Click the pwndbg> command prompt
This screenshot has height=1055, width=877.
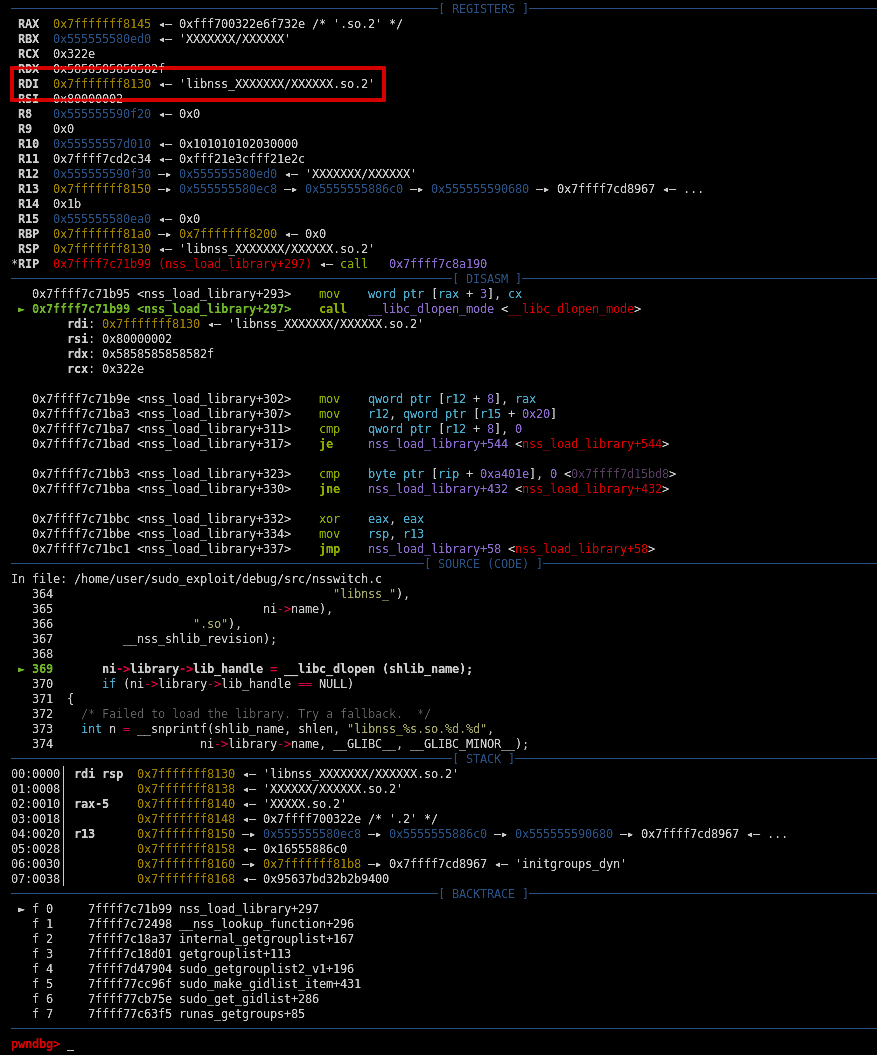(36, 1044)
